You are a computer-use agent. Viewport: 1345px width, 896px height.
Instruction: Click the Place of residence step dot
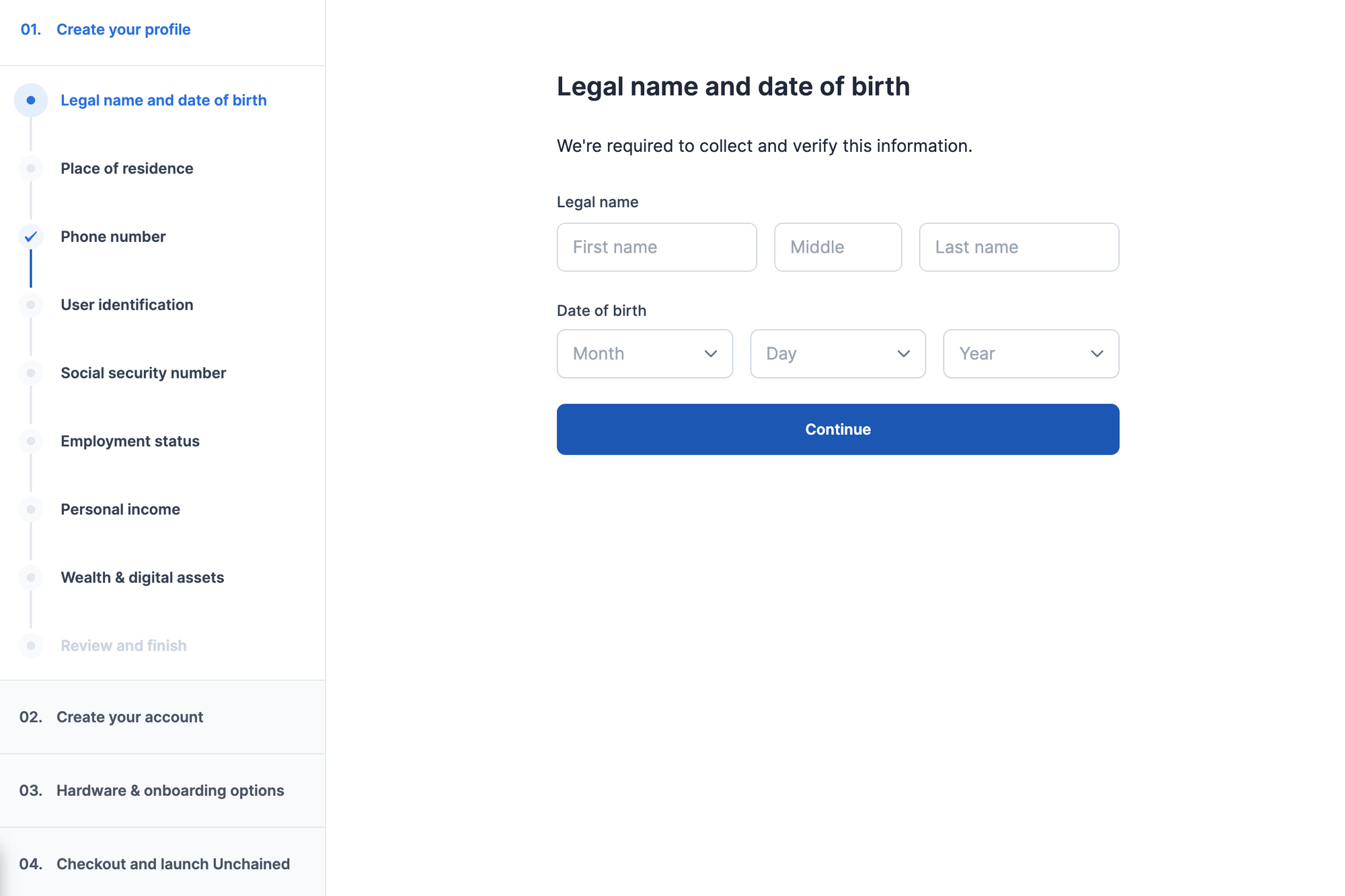click(x=31, y=169)
